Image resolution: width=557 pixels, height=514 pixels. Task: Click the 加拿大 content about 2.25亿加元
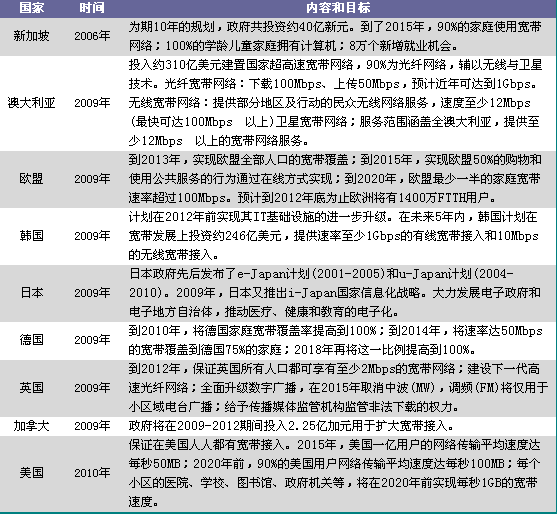point(291,426)
